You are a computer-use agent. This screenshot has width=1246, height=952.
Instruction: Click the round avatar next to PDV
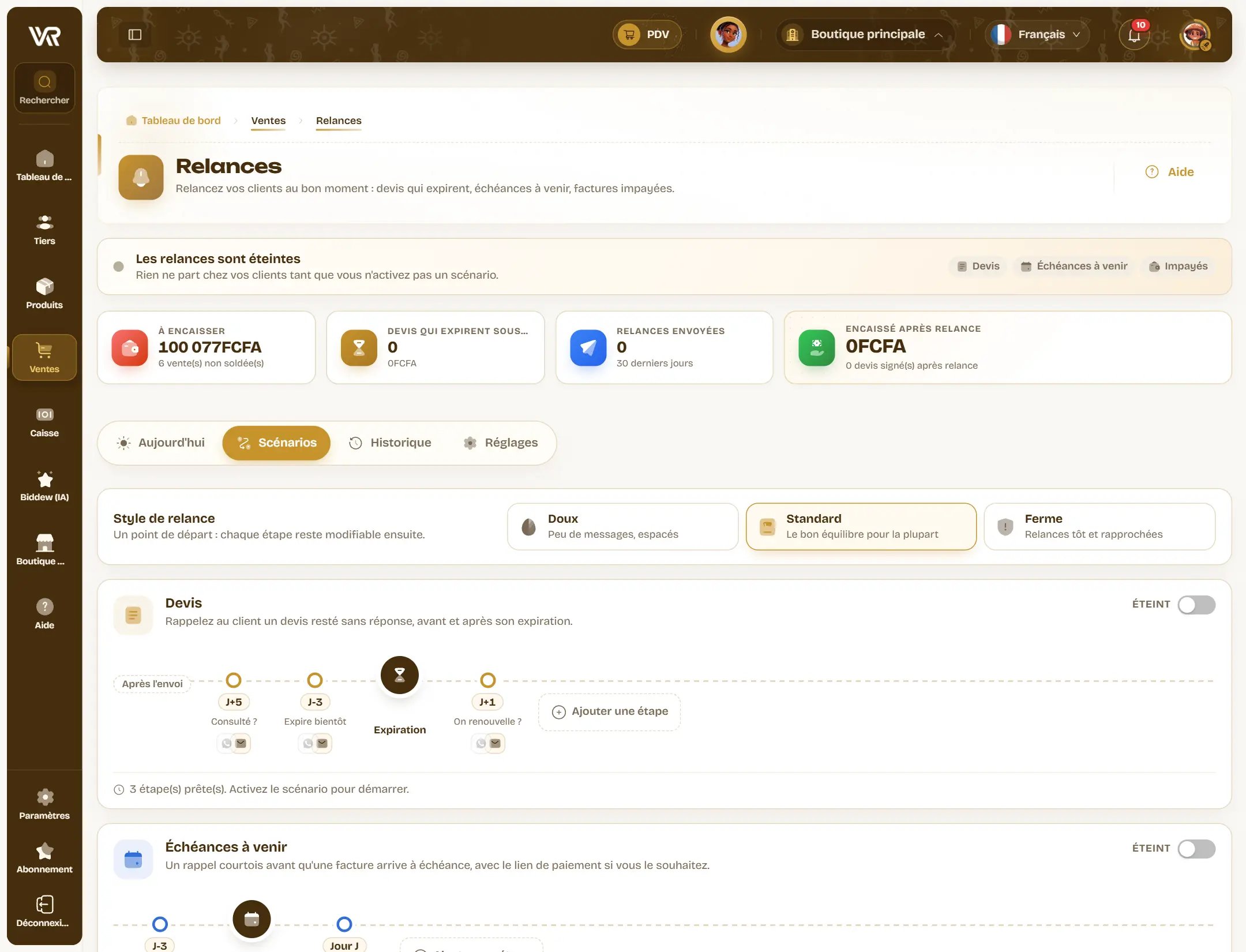coord(728,35)
